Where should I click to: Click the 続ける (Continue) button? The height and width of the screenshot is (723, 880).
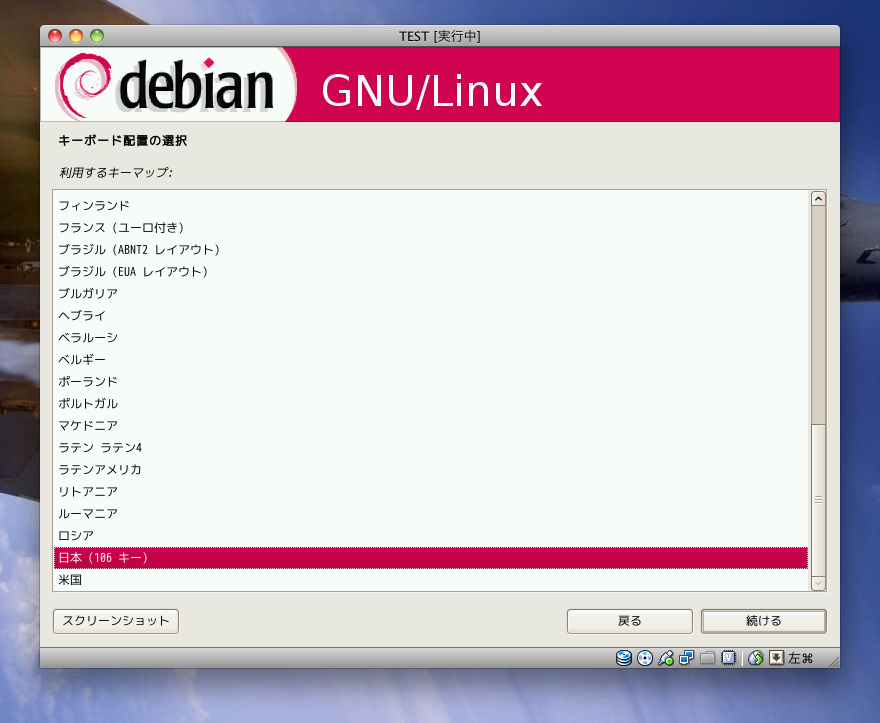pyautogui.click(x=763, y=621)
